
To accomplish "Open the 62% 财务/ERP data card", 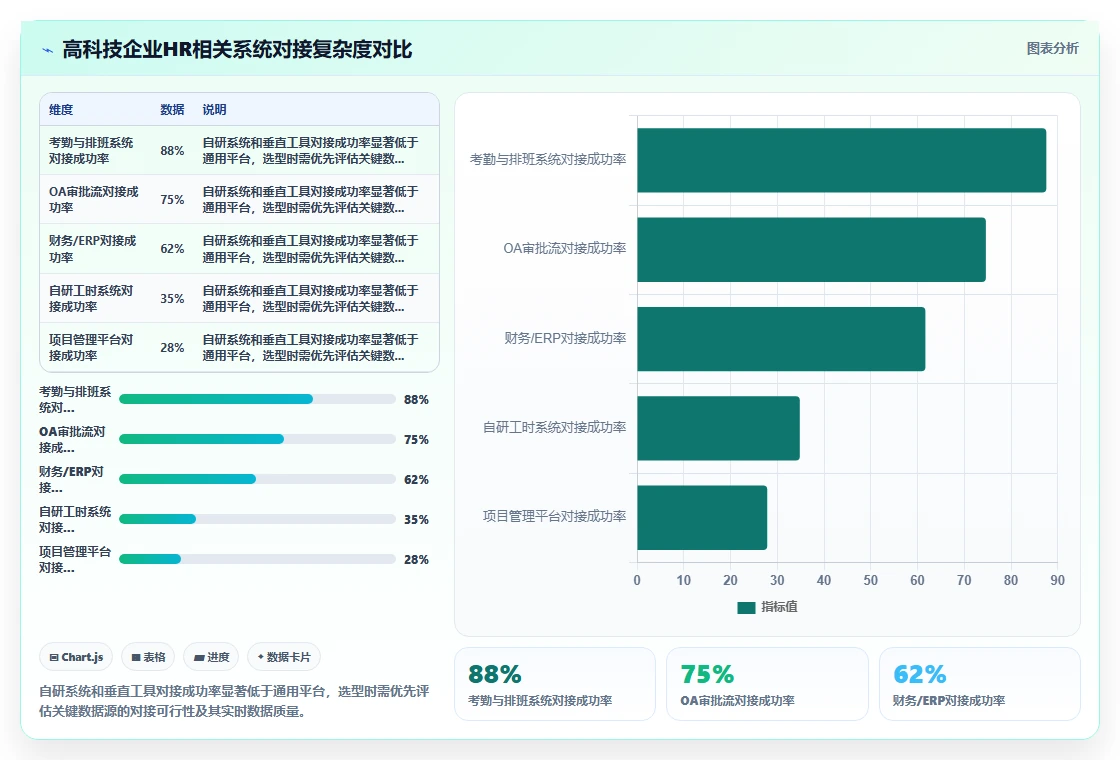I will click(x=979, y=684).
